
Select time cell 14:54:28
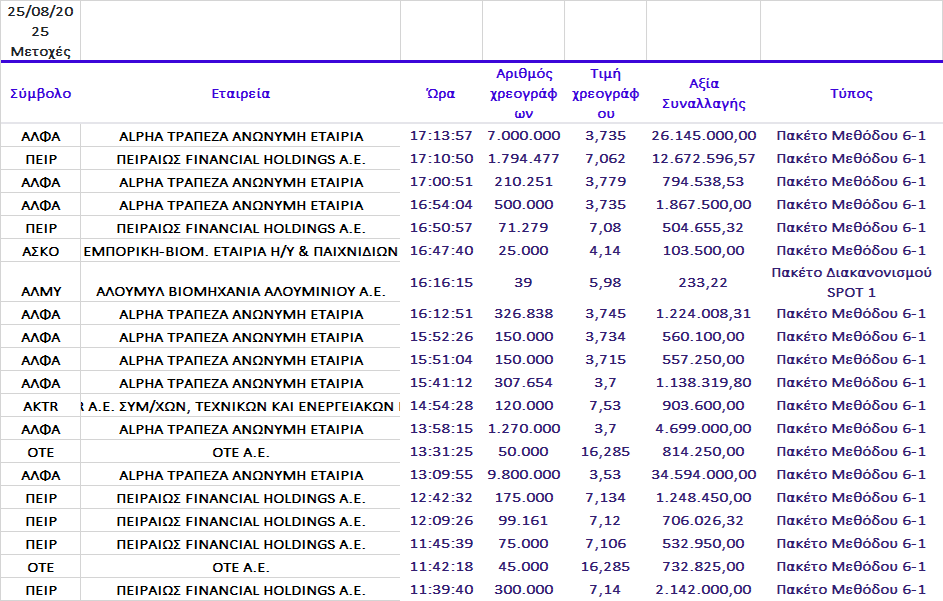(441, 406)
